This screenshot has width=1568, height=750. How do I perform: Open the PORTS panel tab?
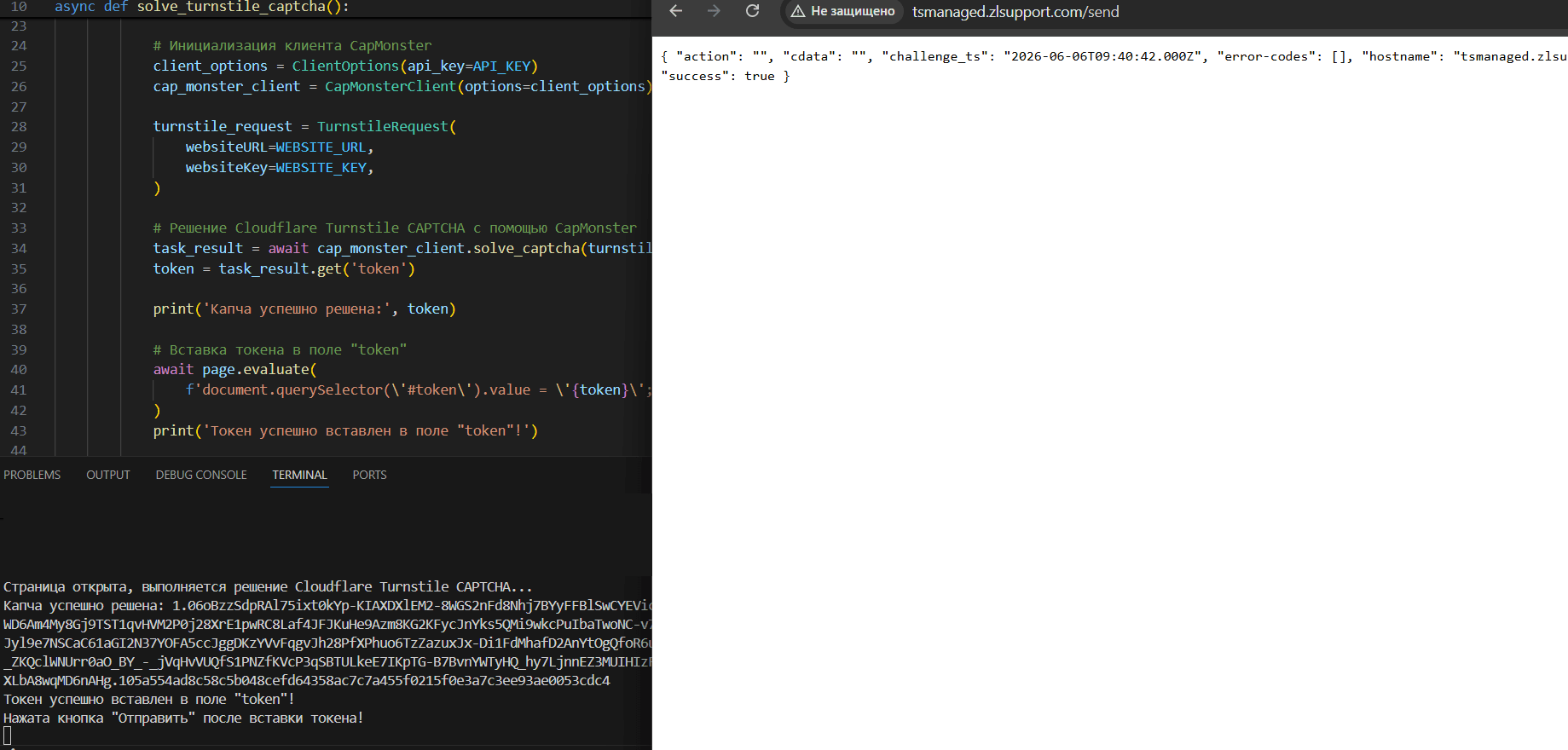pyautogui.click(x=369, y=475)
